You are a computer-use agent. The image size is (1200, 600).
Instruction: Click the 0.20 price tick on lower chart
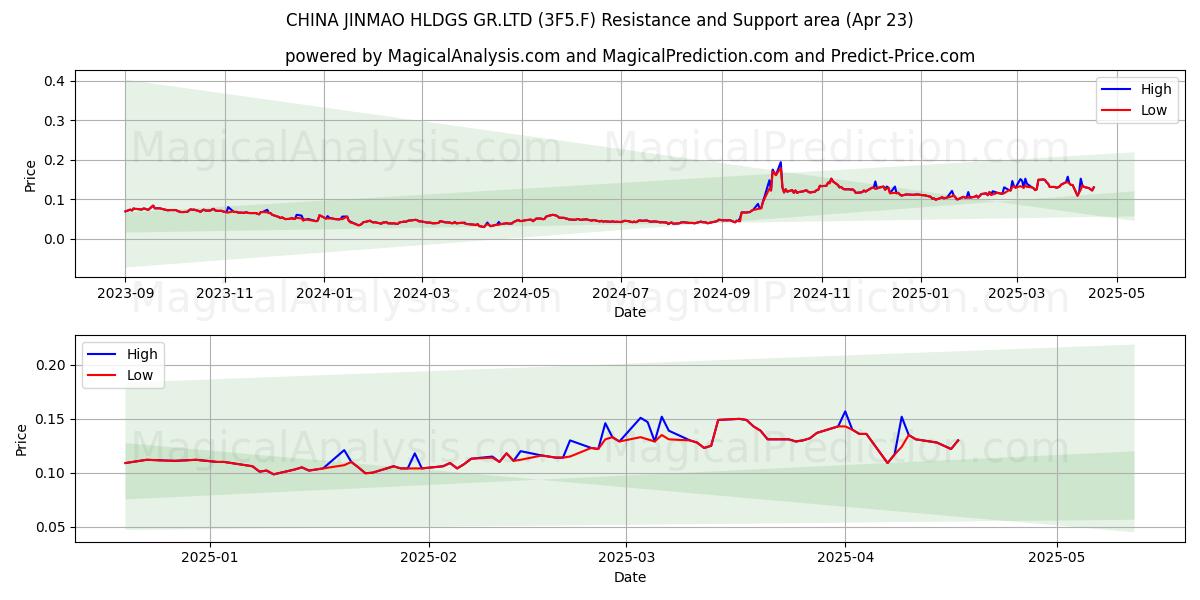tap(50, 366)
